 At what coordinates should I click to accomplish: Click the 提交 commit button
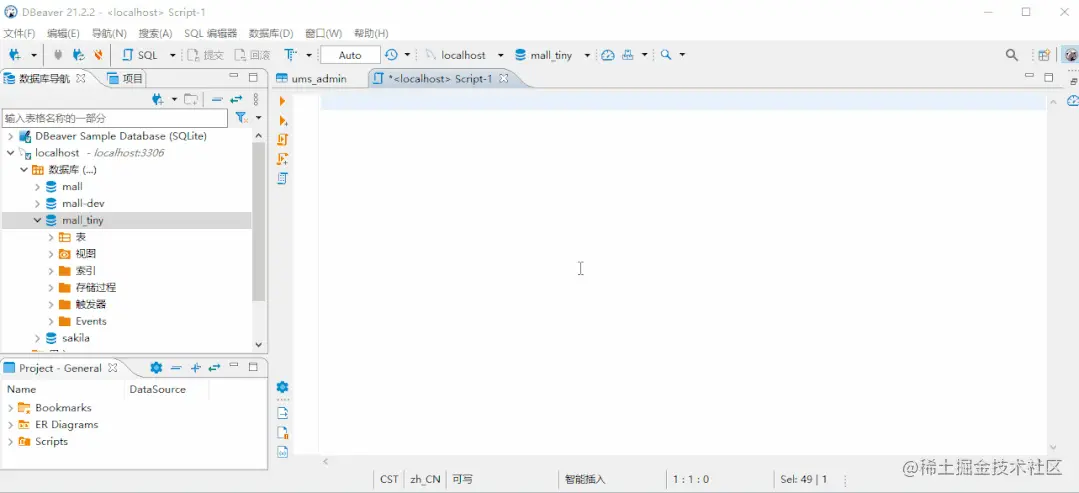point(206,55)
